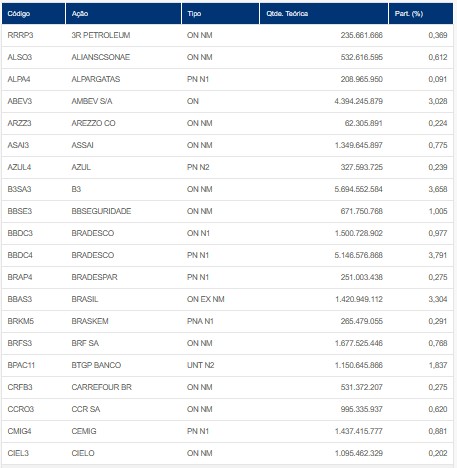Select the ARZZ3 code cell
Viewport: 457px width, 468px height.
click(19, 123)
